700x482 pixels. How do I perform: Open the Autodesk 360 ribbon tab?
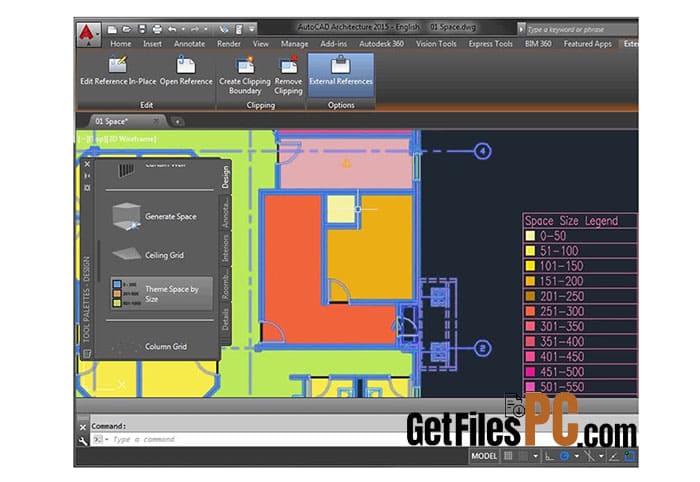[381, 44]
